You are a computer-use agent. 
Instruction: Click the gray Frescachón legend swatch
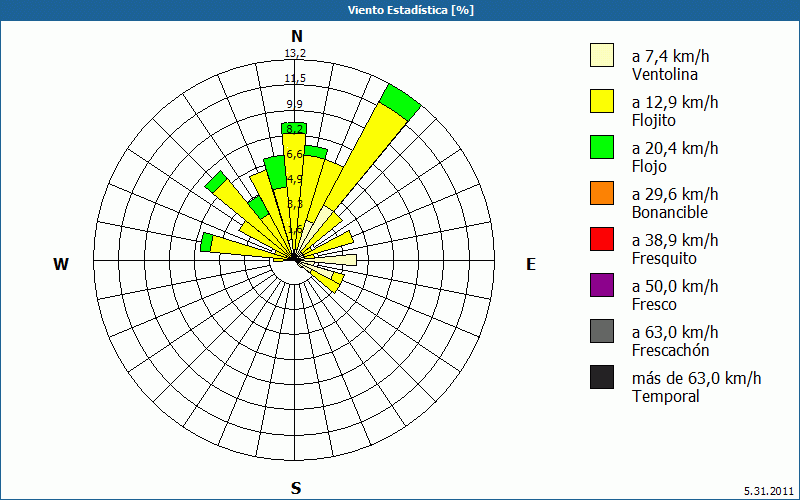pos(602,331)
